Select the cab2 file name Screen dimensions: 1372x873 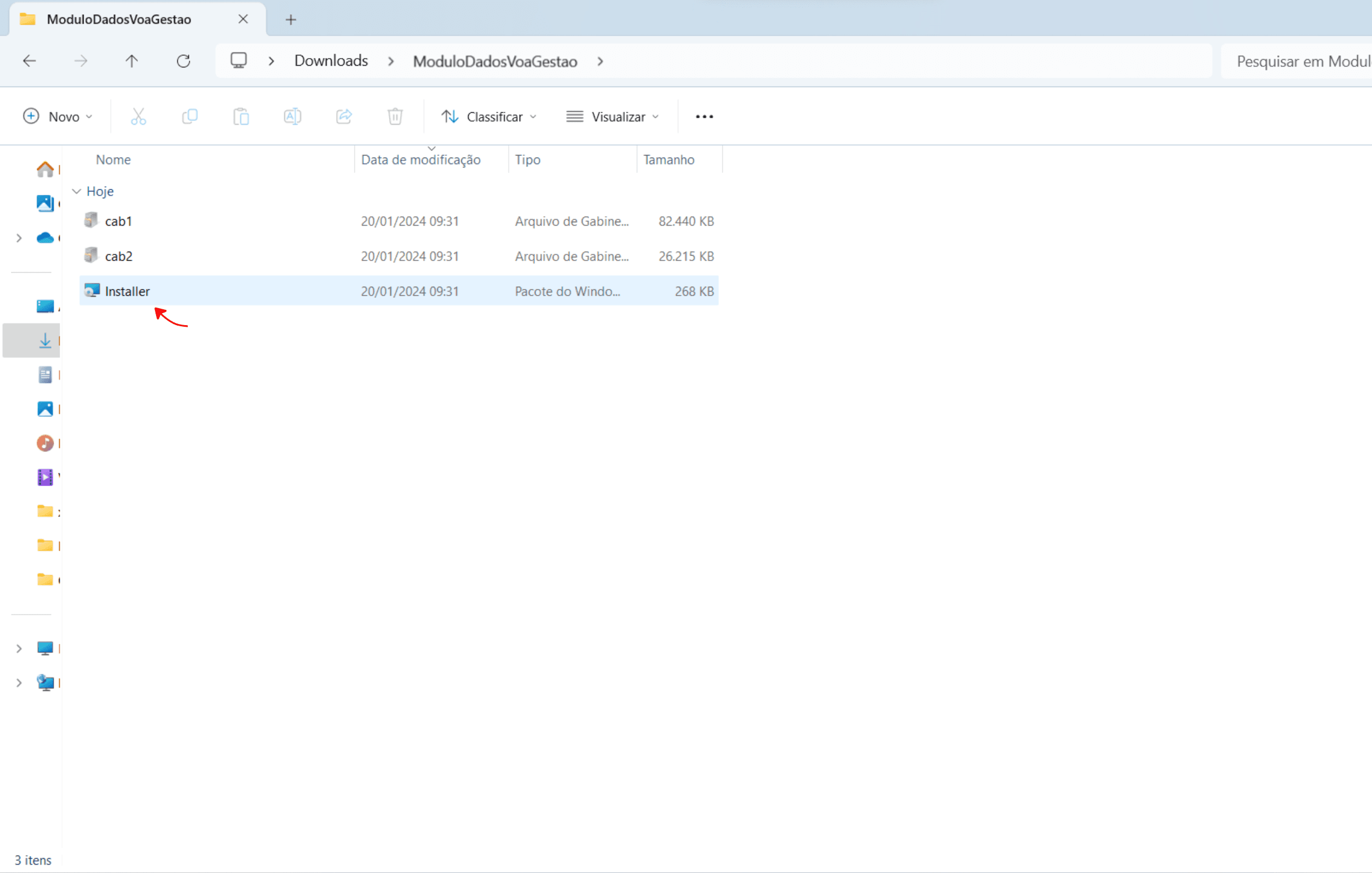(118, 256)
